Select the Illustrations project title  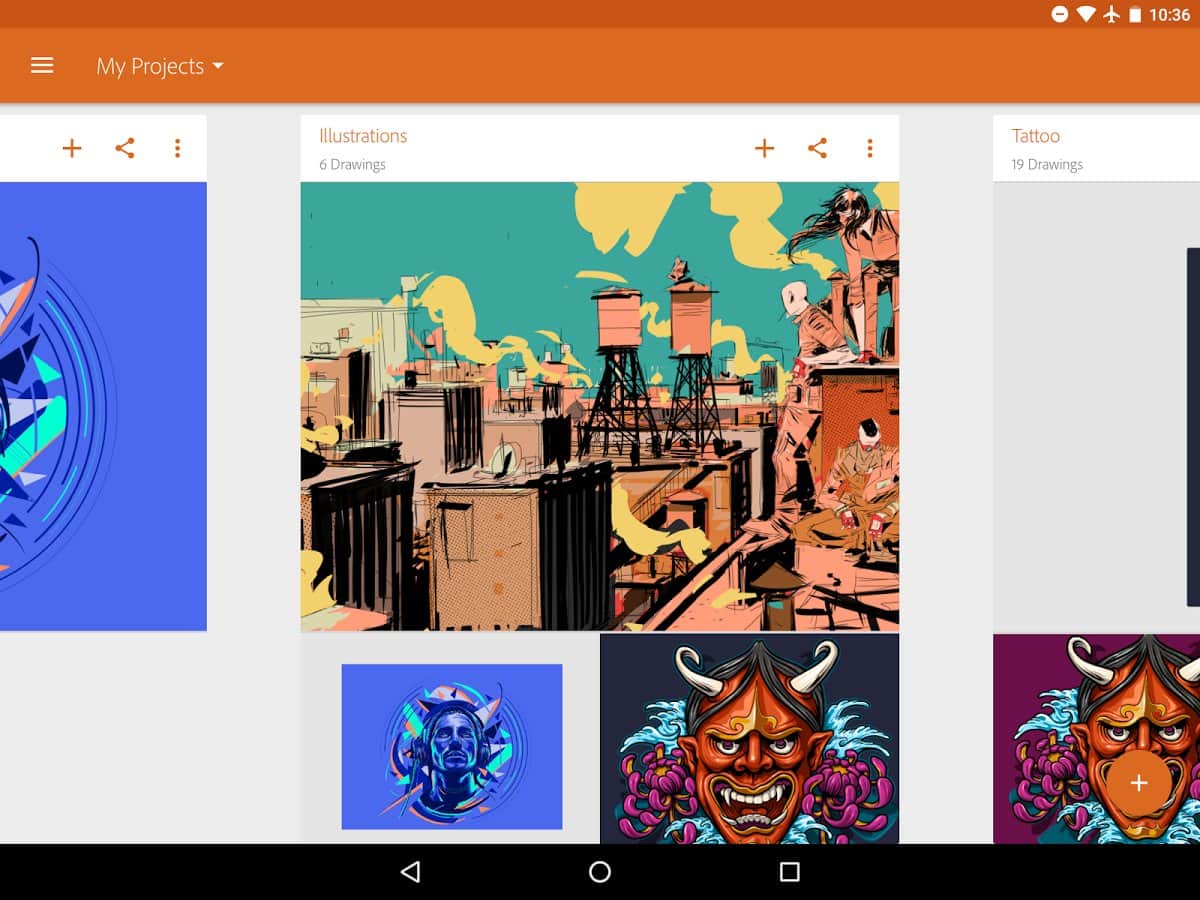point(363,136)
